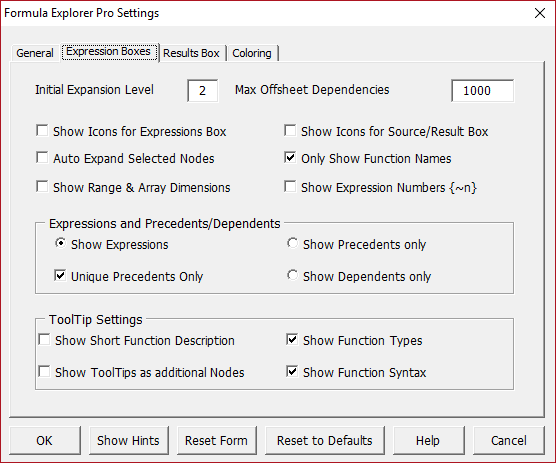Cancel the settings dialog
The height and width of the screenshot is (463, 556).
[x=509, y=441]
